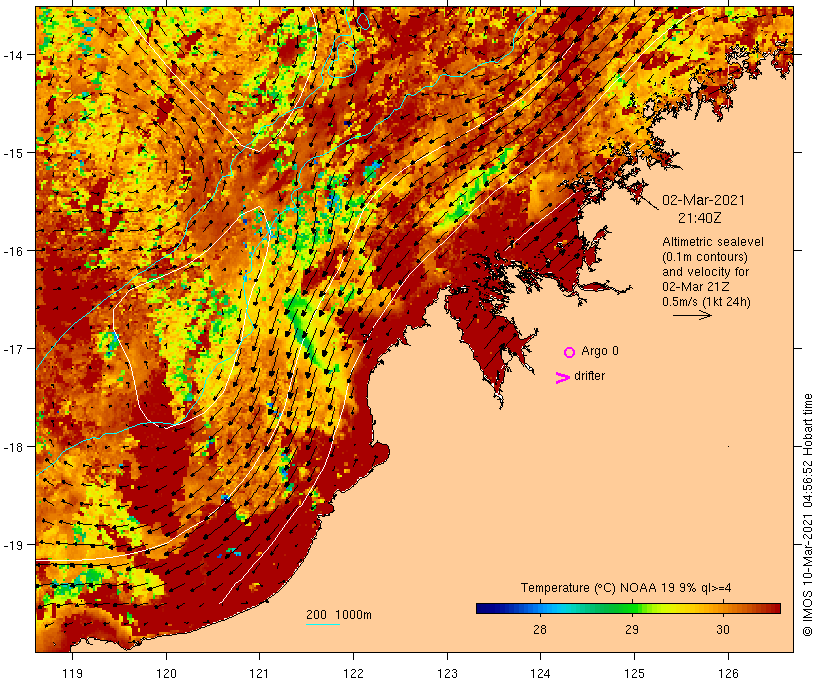Click the color bar value 28

tap(540, 629)
